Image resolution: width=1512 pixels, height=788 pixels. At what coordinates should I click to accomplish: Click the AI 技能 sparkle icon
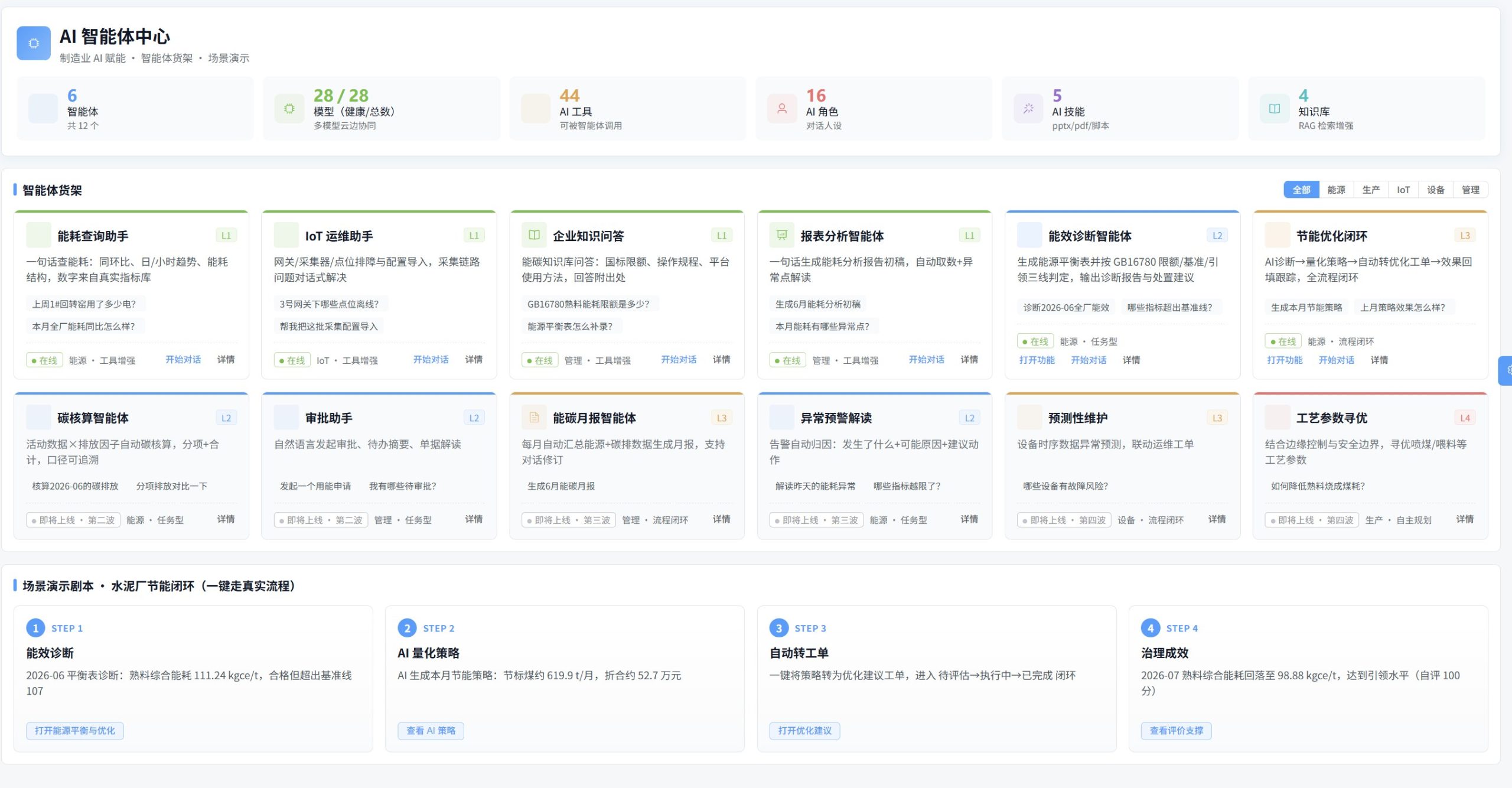click(1028, 109)
